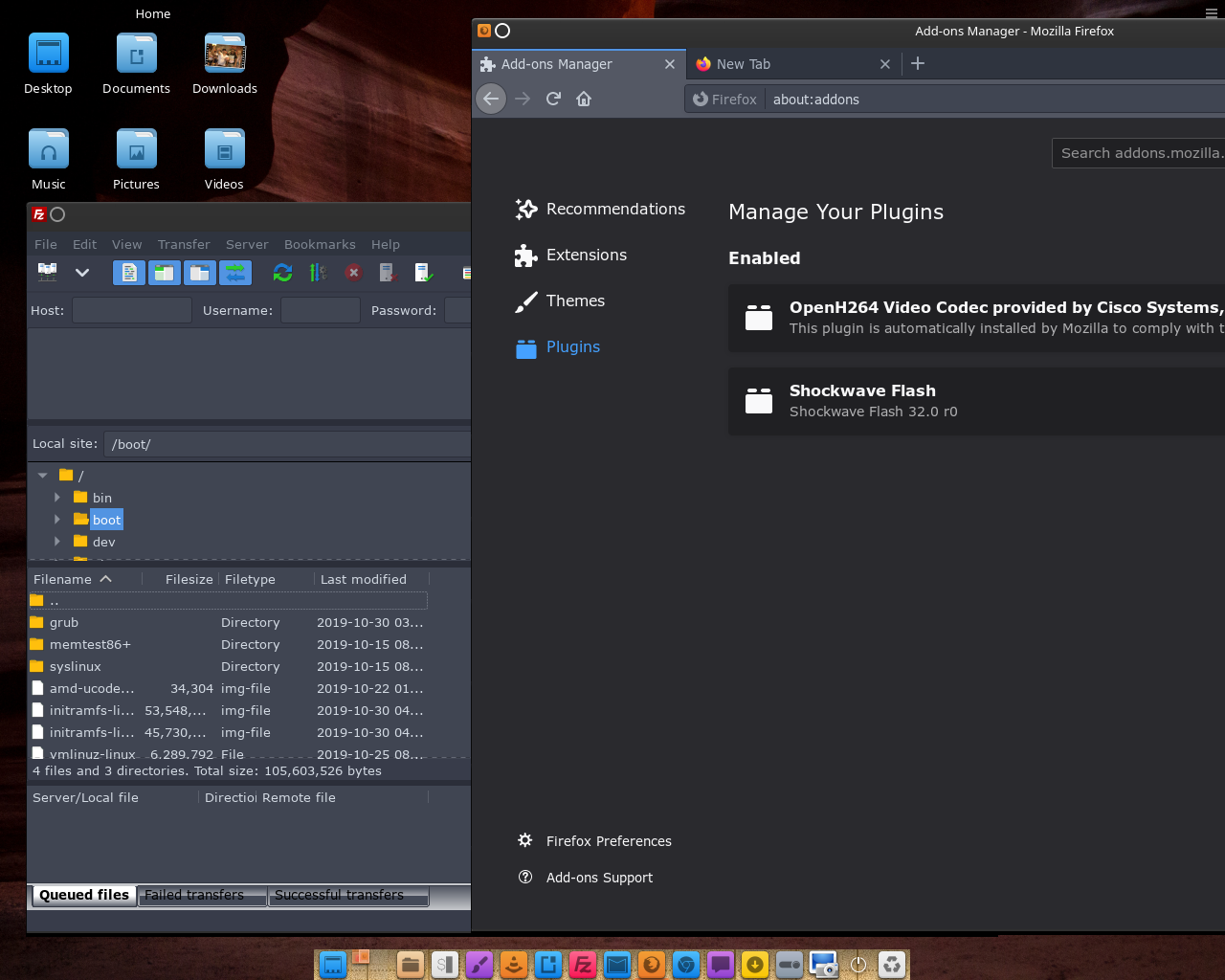Toggle remote directory tree display

[200, 273]
